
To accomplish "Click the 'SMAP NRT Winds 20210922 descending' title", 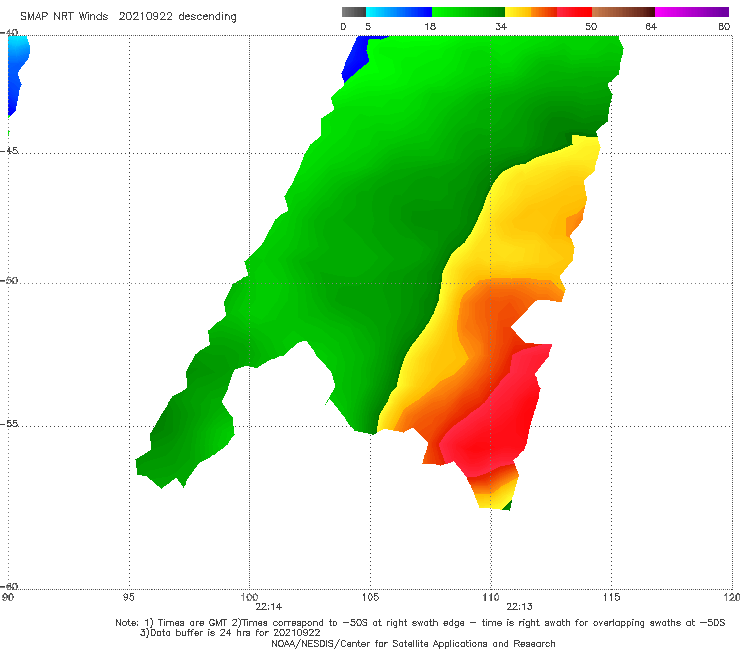I will click(x=128, y=16).
